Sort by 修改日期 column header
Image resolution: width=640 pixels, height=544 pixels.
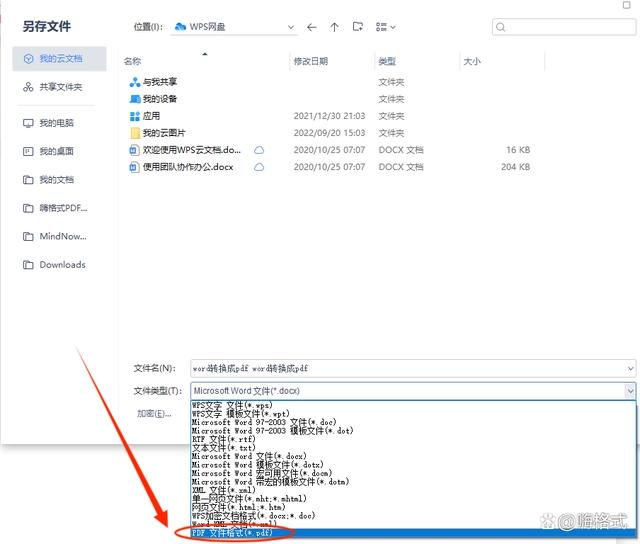(311, 61)
